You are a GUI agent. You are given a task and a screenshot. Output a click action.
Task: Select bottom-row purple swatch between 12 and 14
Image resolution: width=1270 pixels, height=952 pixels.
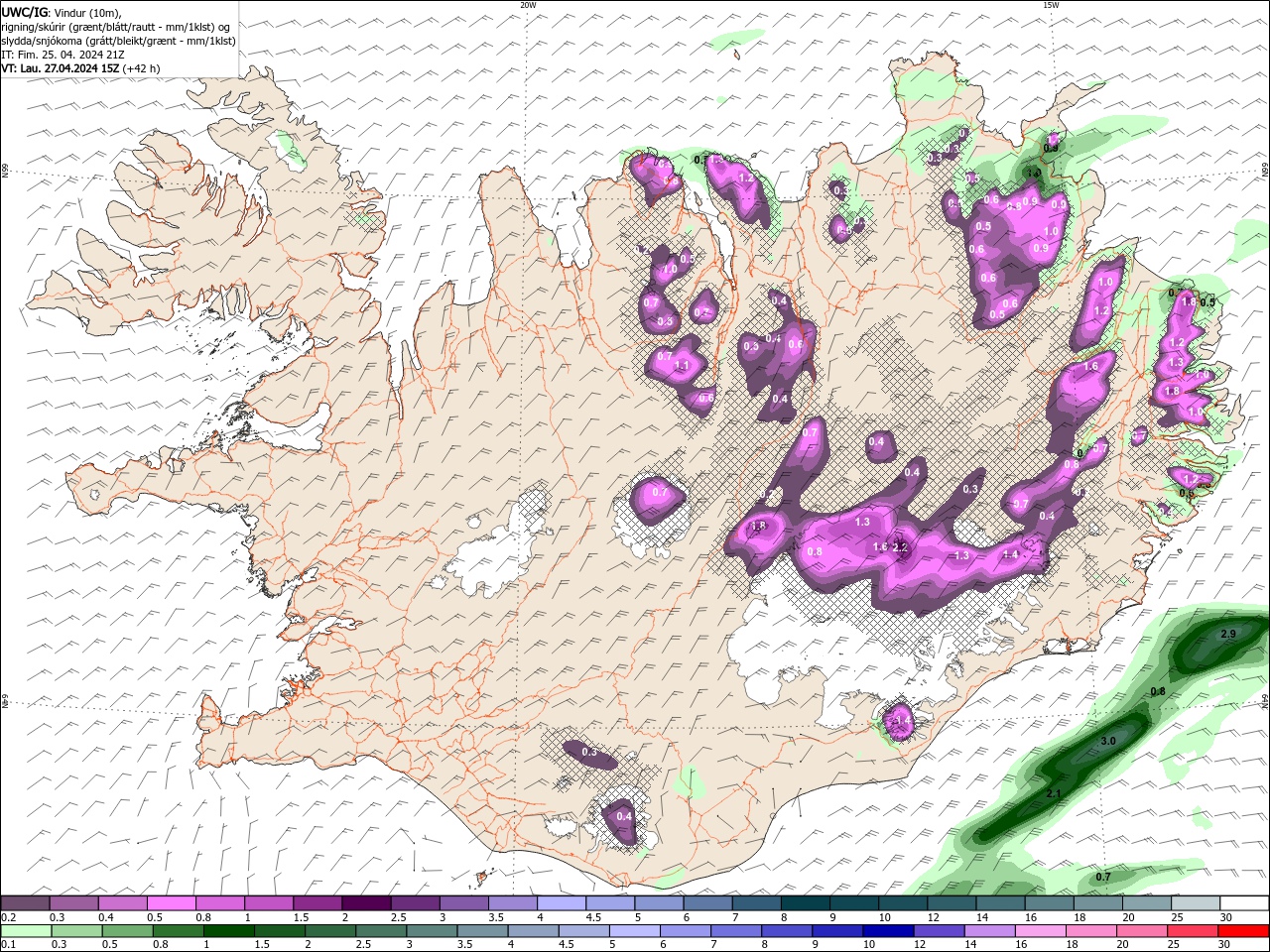pyautogui.click(x=938, y=930)
